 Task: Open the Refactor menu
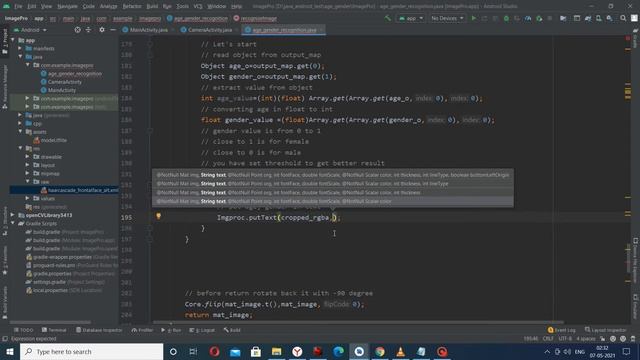(132, 6)
